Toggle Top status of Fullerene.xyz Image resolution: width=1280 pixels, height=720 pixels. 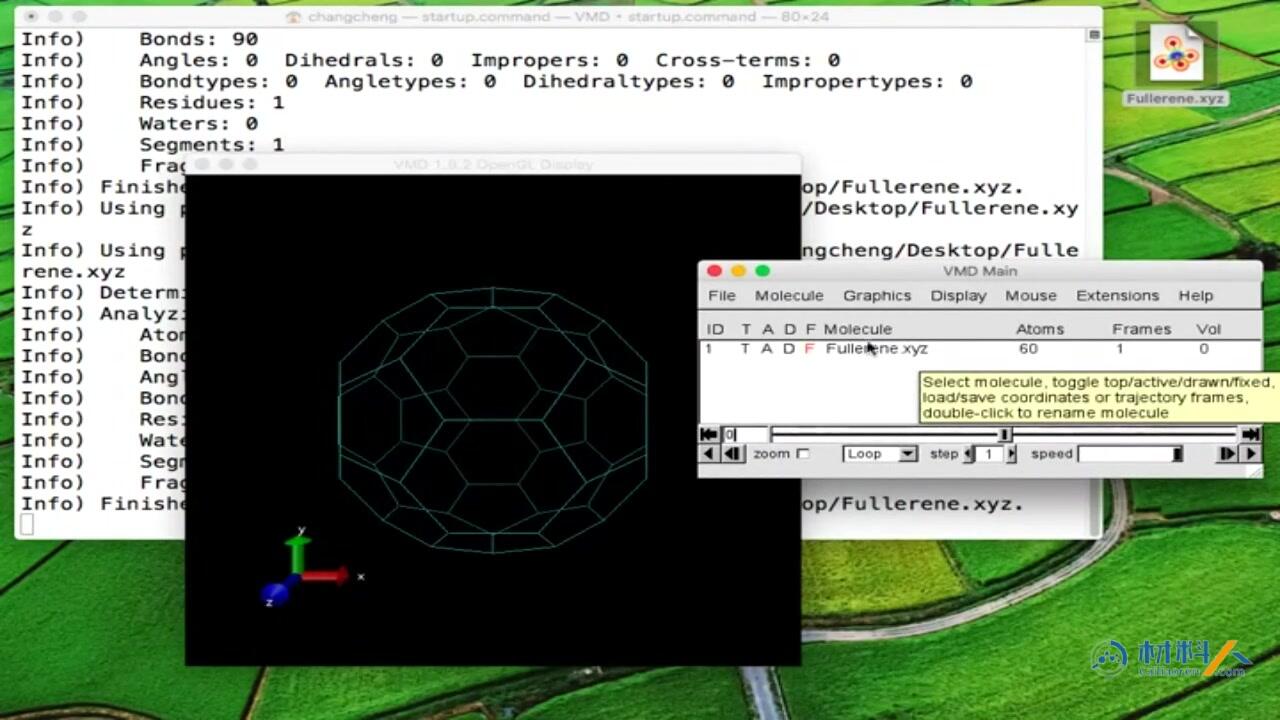point(745,349)
